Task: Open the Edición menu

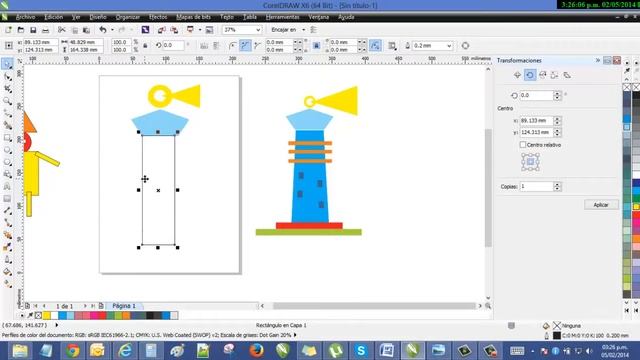Action: pyautogui.click(x=53, y=17)
